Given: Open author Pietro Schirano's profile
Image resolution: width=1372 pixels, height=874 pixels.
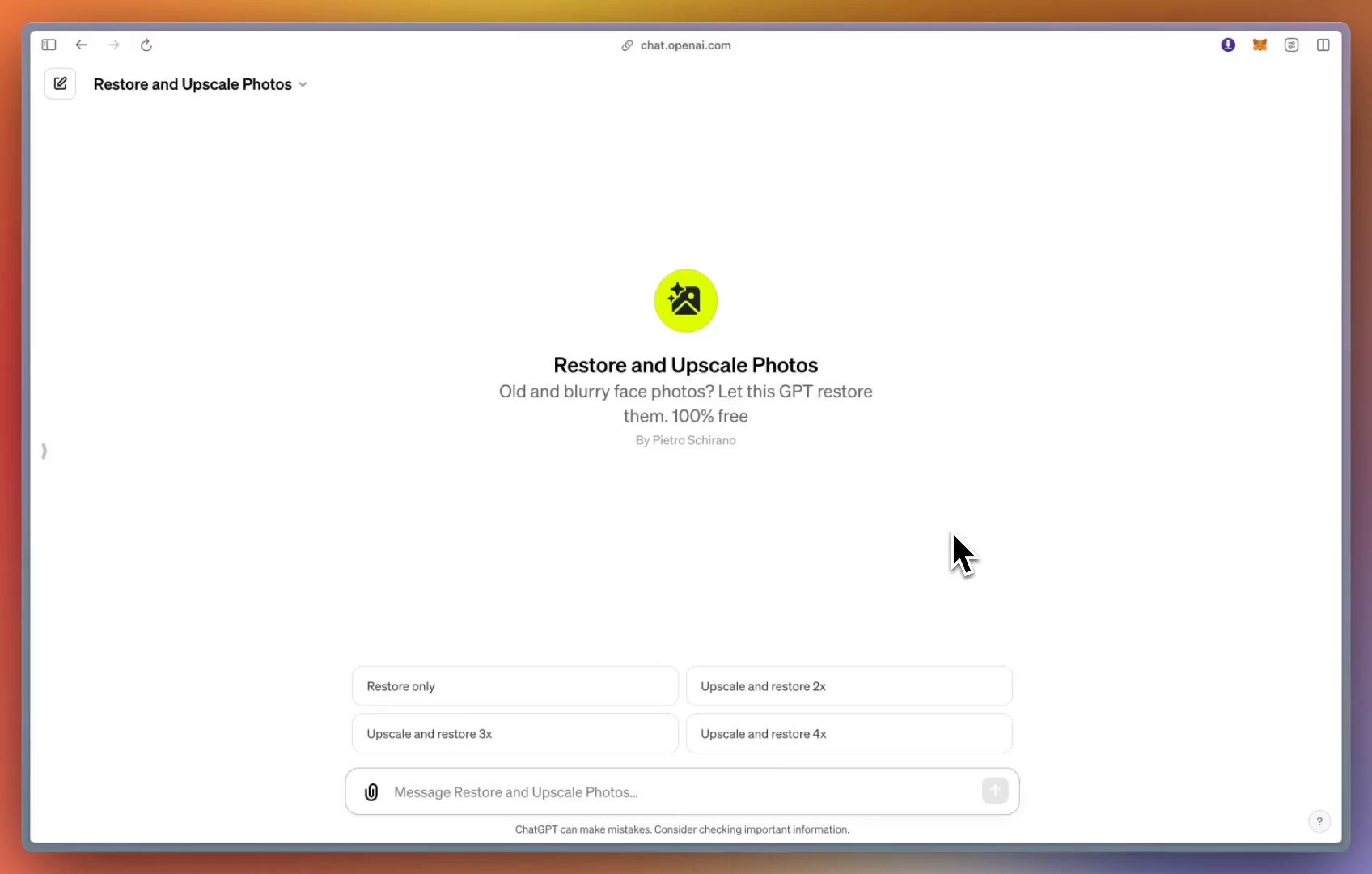Looking at the screenshot, I should coord(686,440).
